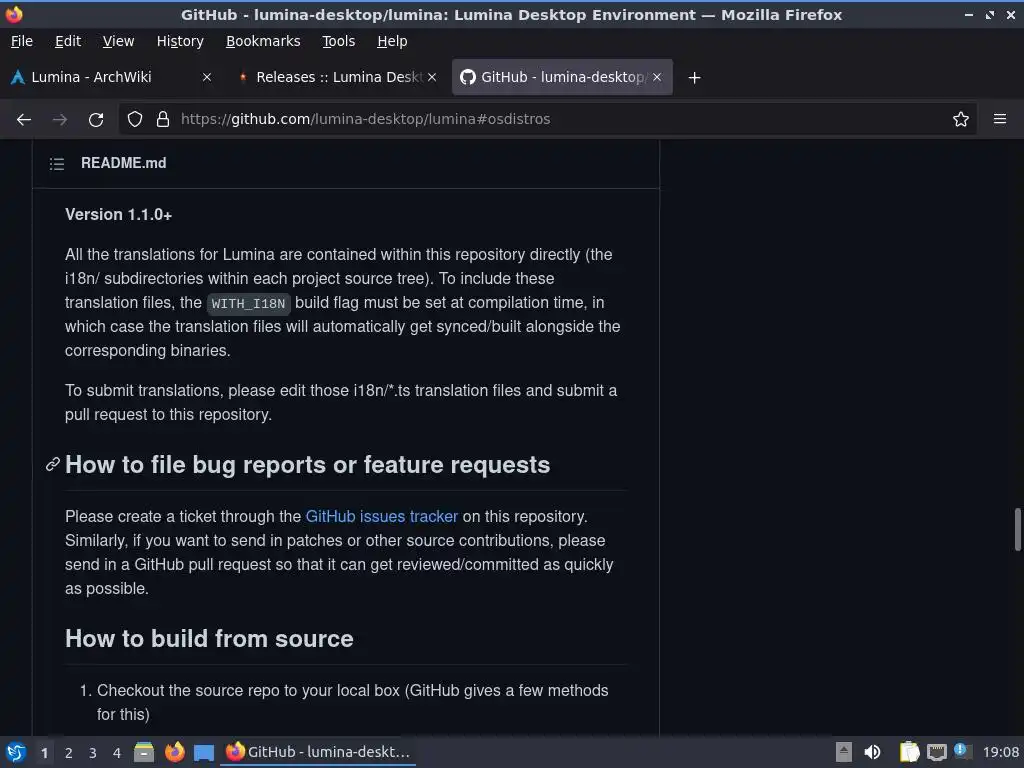Viewport: 1024px width, 768px height.
Task: Open the notification tray icon
Action: tap(962, 751)
